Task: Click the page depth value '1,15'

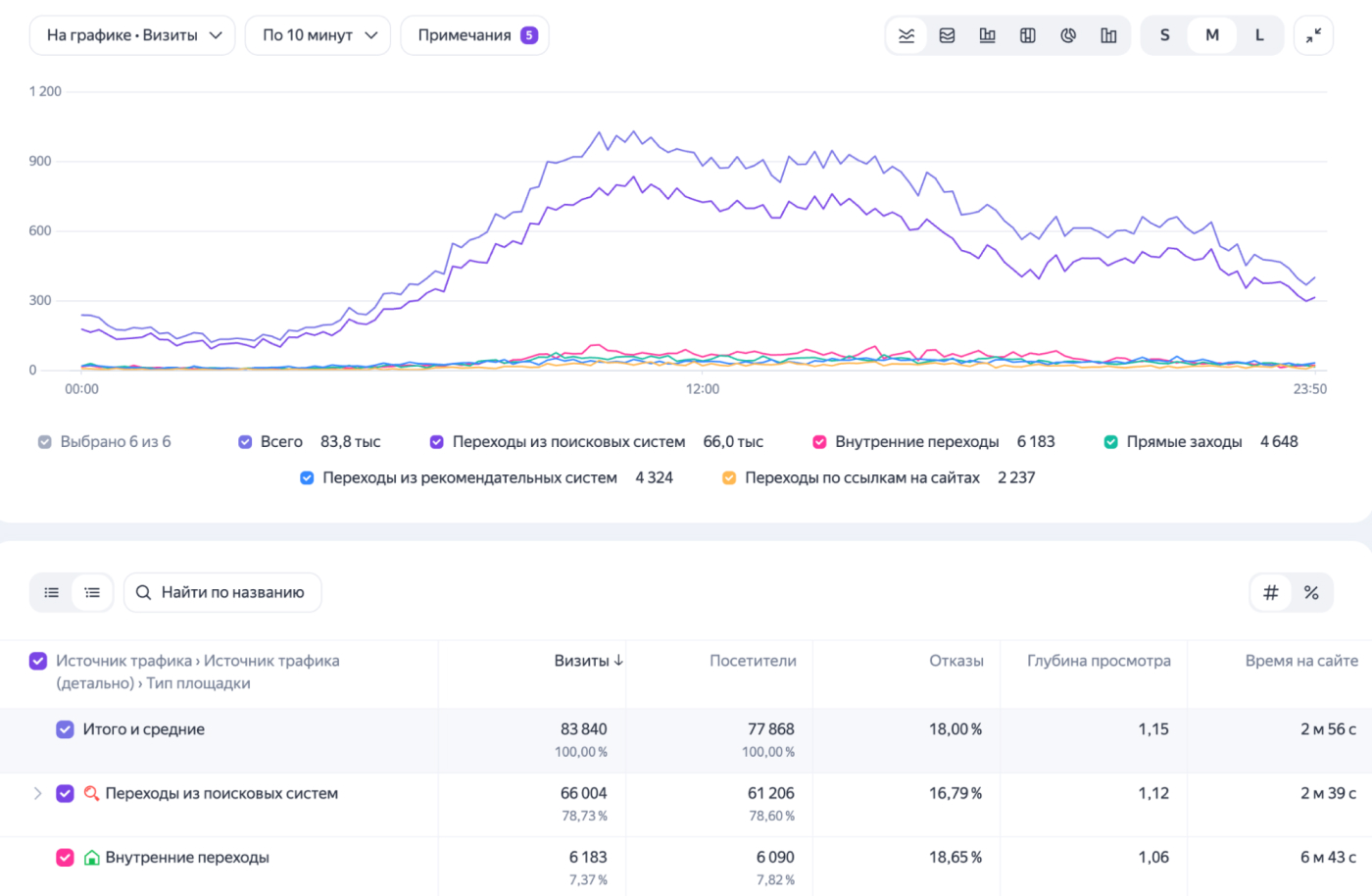Action: point(1153,729)
